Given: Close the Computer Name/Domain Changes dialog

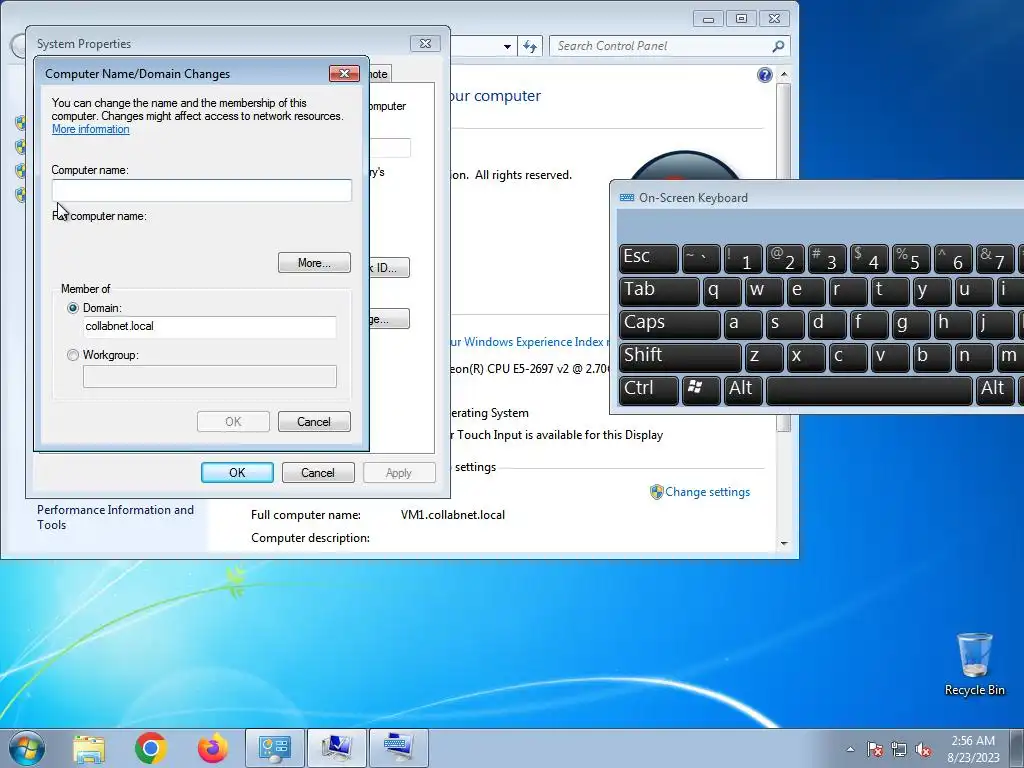Looking at the screenshot, I should click(344, 74).
